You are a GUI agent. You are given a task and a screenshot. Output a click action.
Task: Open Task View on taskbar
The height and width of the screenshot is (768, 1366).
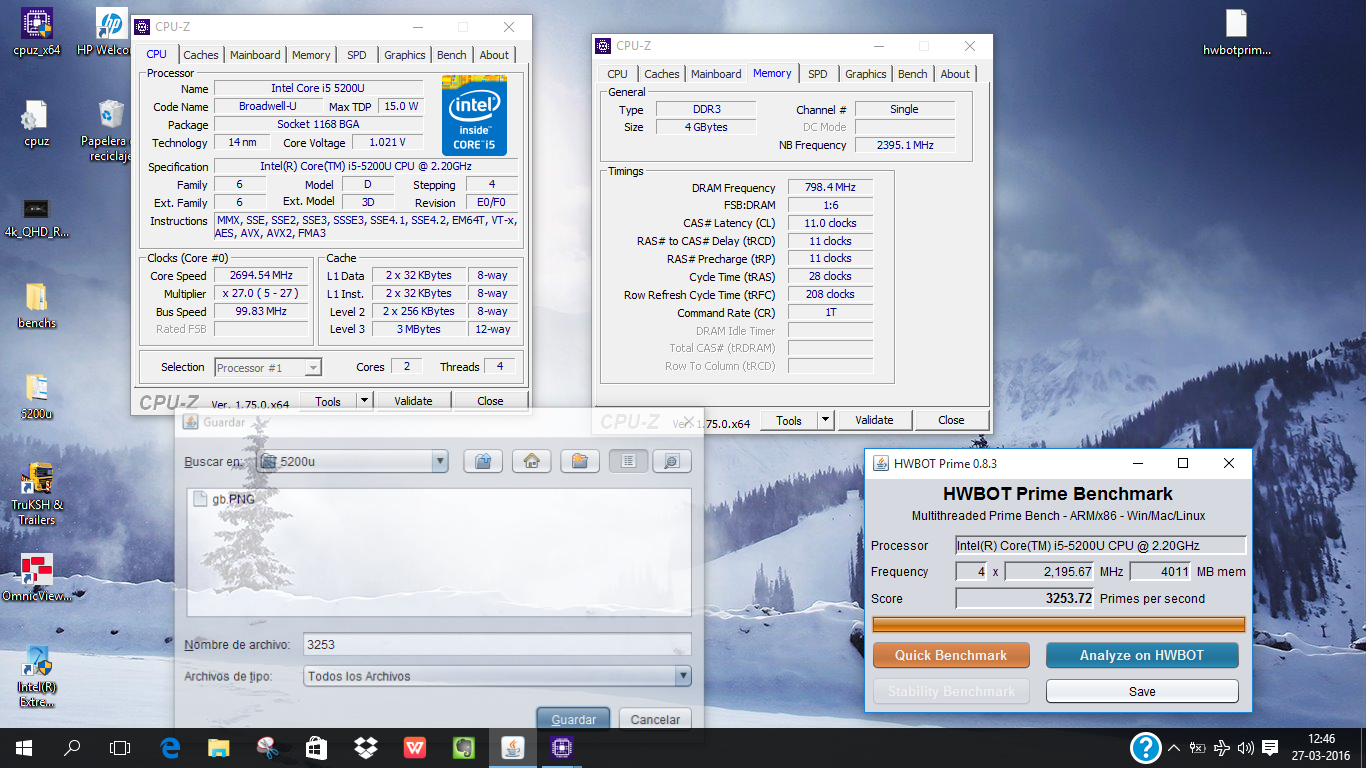(x=120, y=747)
